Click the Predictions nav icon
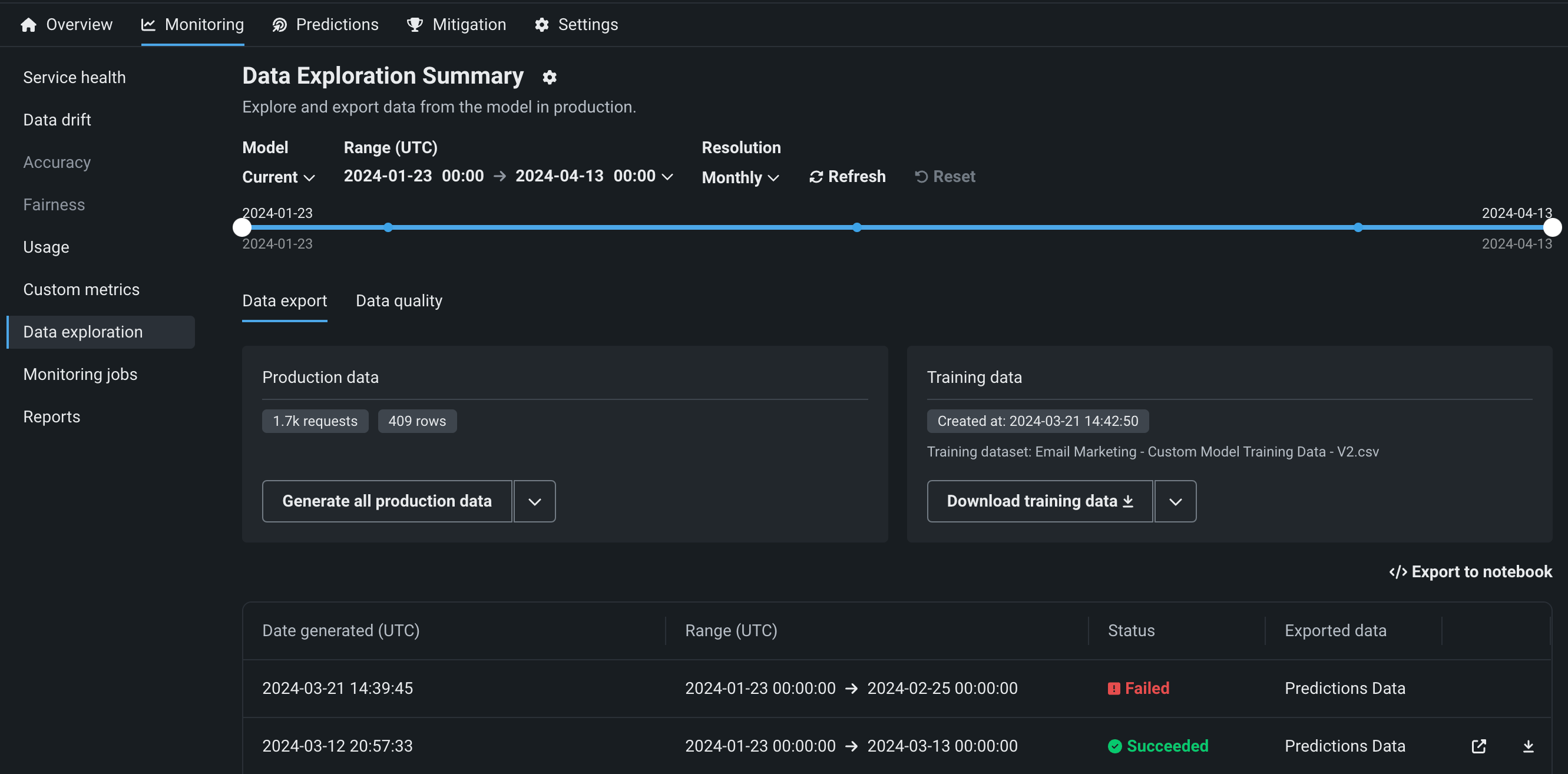This screenshot has height=774, width=1568. coord(279,24)
